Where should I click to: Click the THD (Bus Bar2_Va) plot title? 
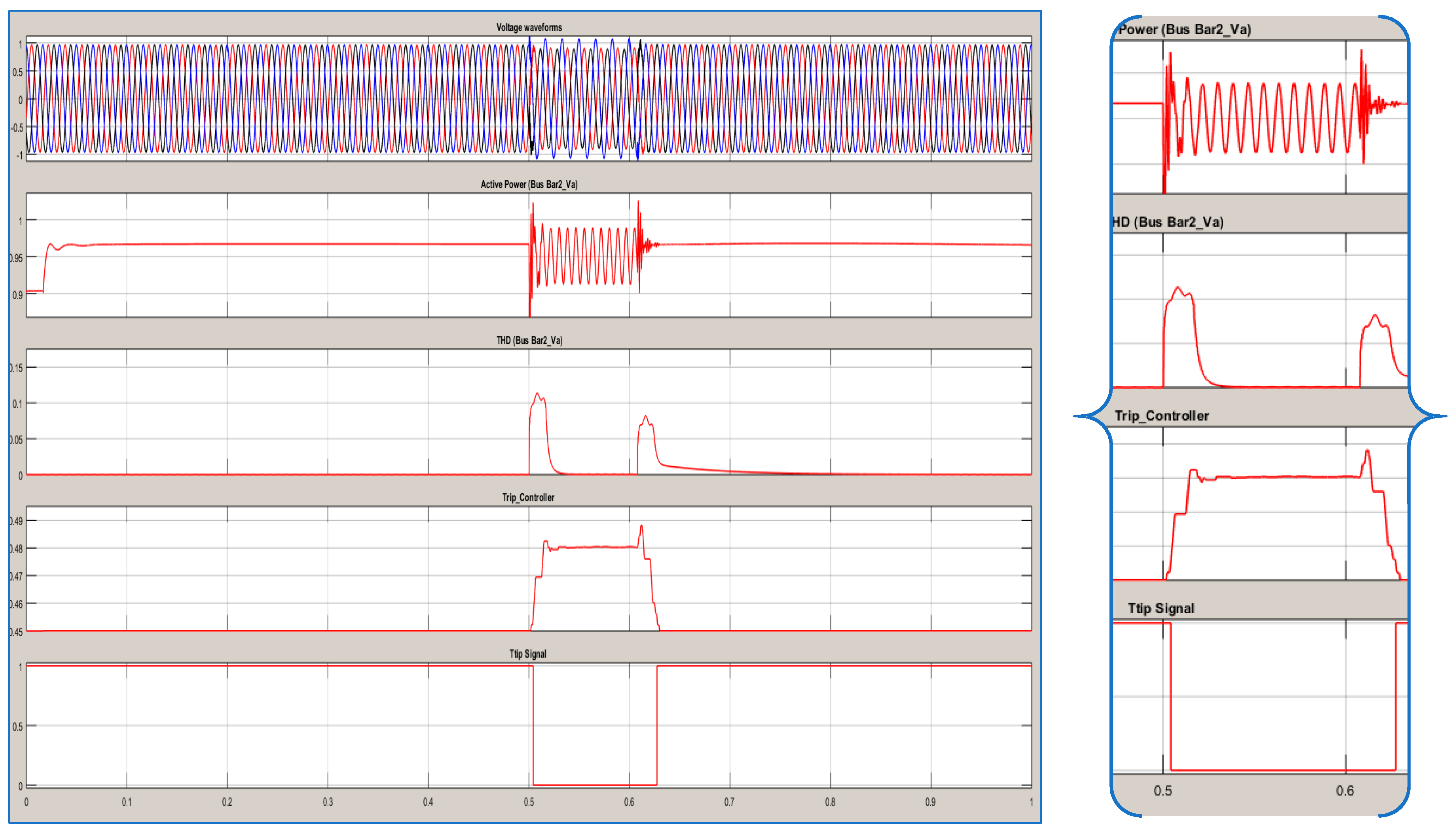coord(529,341)
